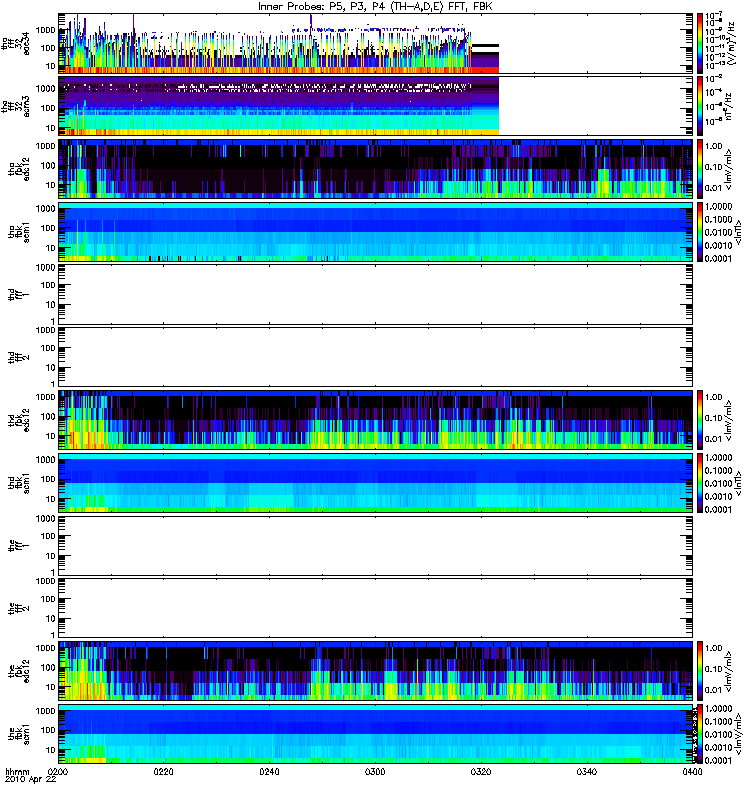
Task: Click the 0300 time axis label
Action: tap(375, 771)
